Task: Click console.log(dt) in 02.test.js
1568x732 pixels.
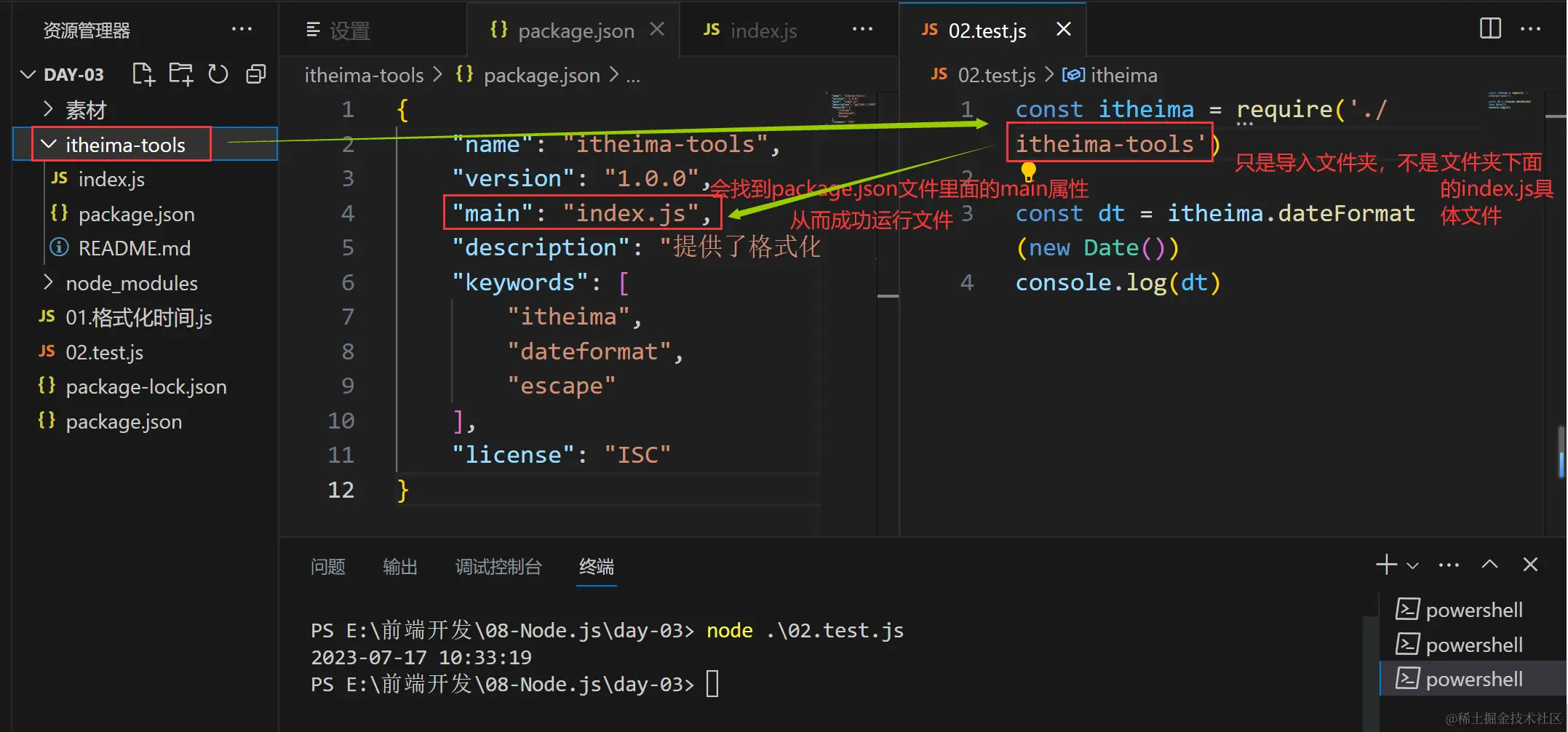Action: (1118, 282)
